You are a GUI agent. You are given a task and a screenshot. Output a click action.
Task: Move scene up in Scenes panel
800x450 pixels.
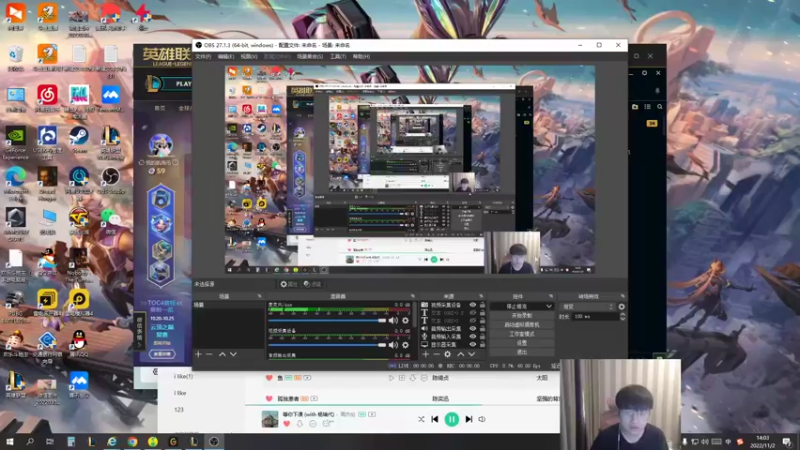[222, 354]
